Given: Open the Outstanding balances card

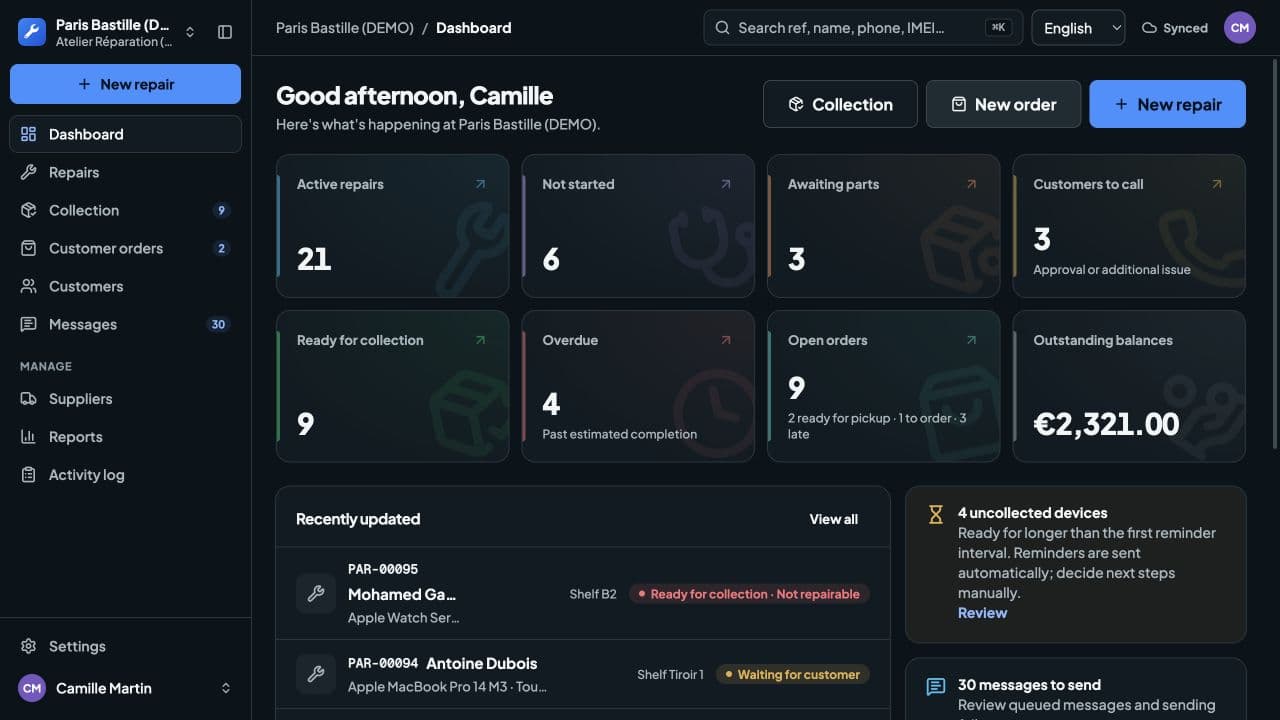Looking at the screenshot, I should coord(1129,386).
